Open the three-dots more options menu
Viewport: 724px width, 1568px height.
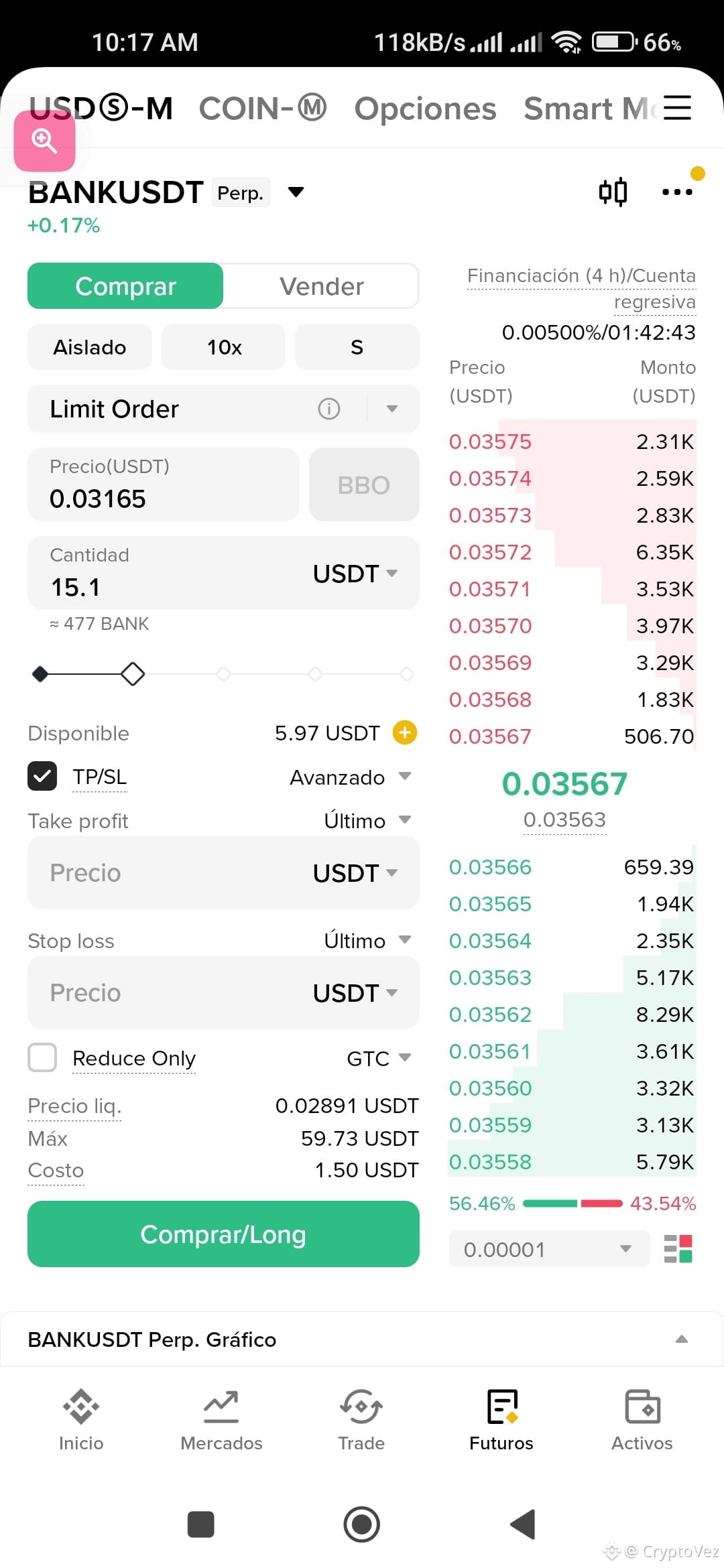click(677, 192)
